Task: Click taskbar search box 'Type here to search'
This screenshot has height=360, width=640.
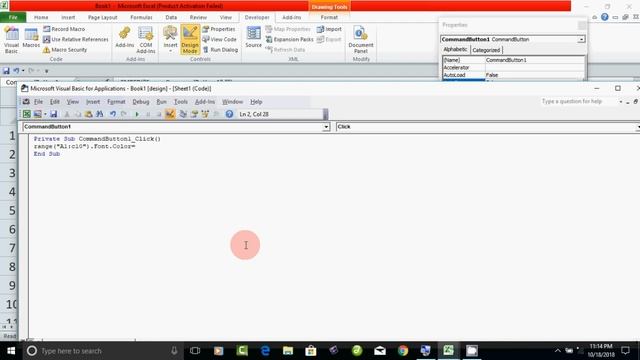Action: 102,351
